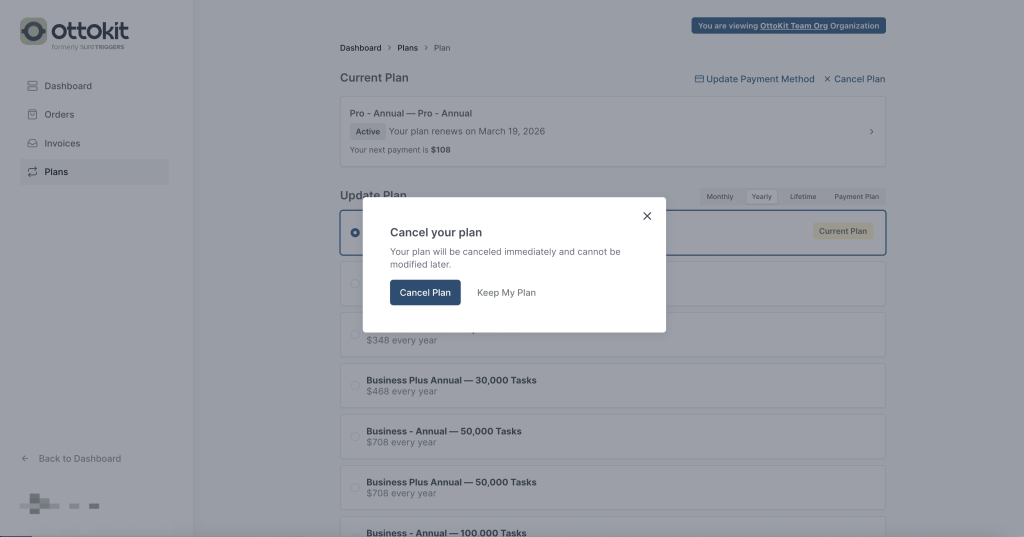1024x537 pixels.
Task: Select Business Annual 50,000 Tasks radio
Action: click(355, 436)
